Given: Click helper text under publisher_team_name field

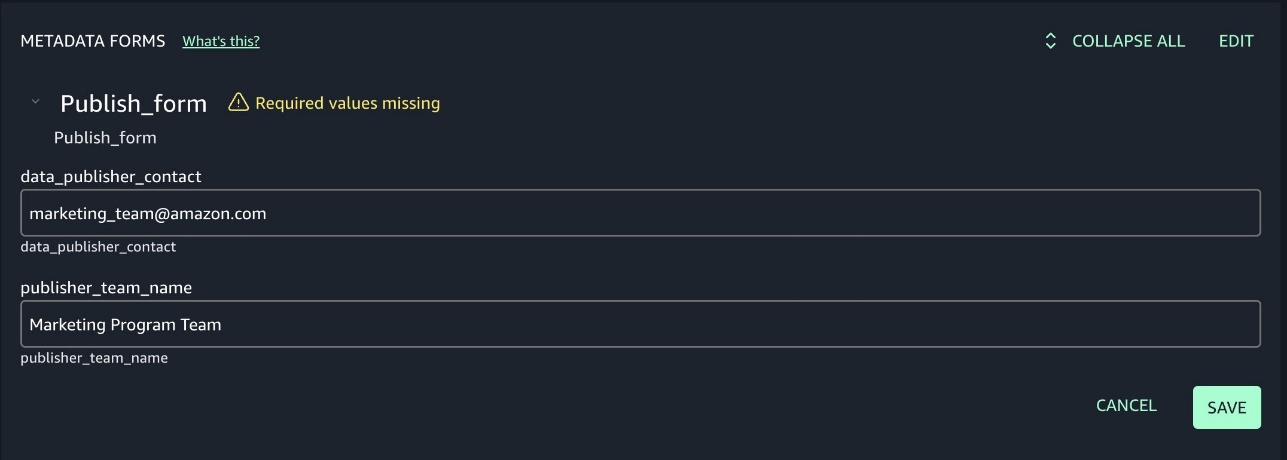Looking at the screenshot, I should [94, 357].
